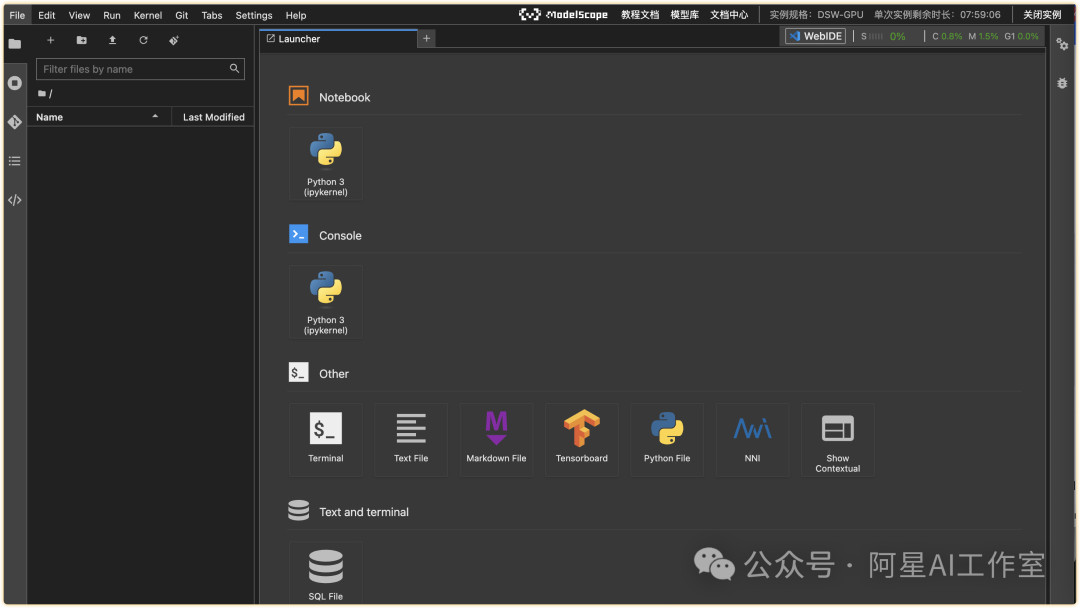Open the File menu

[x=17, y=15]
